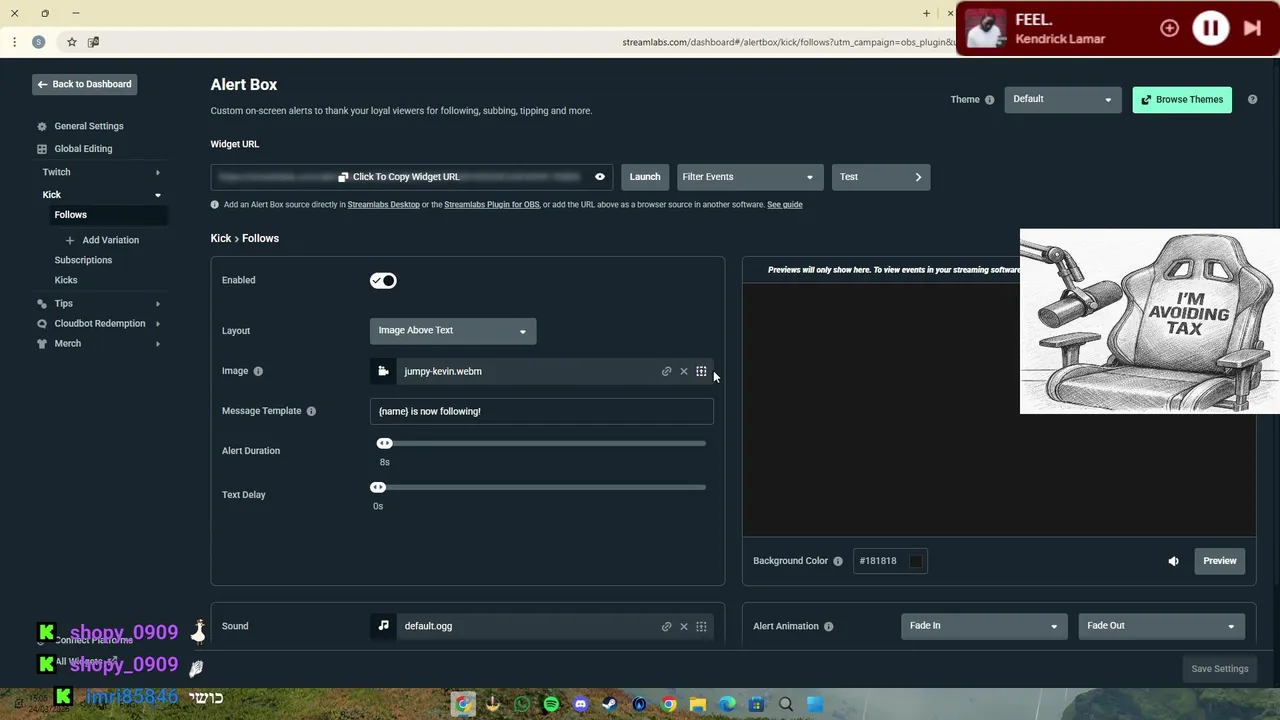Open media gallery for default.ogg

tap(701, 627)
